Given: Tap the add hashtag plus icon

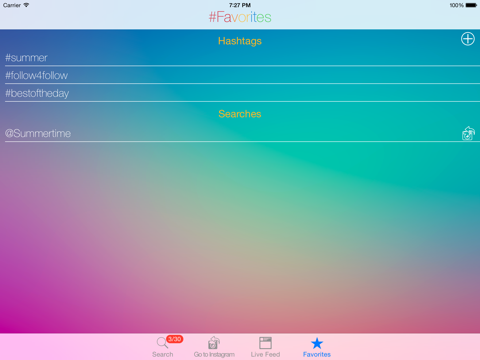Looking at the screenshot, I should 468,39.
